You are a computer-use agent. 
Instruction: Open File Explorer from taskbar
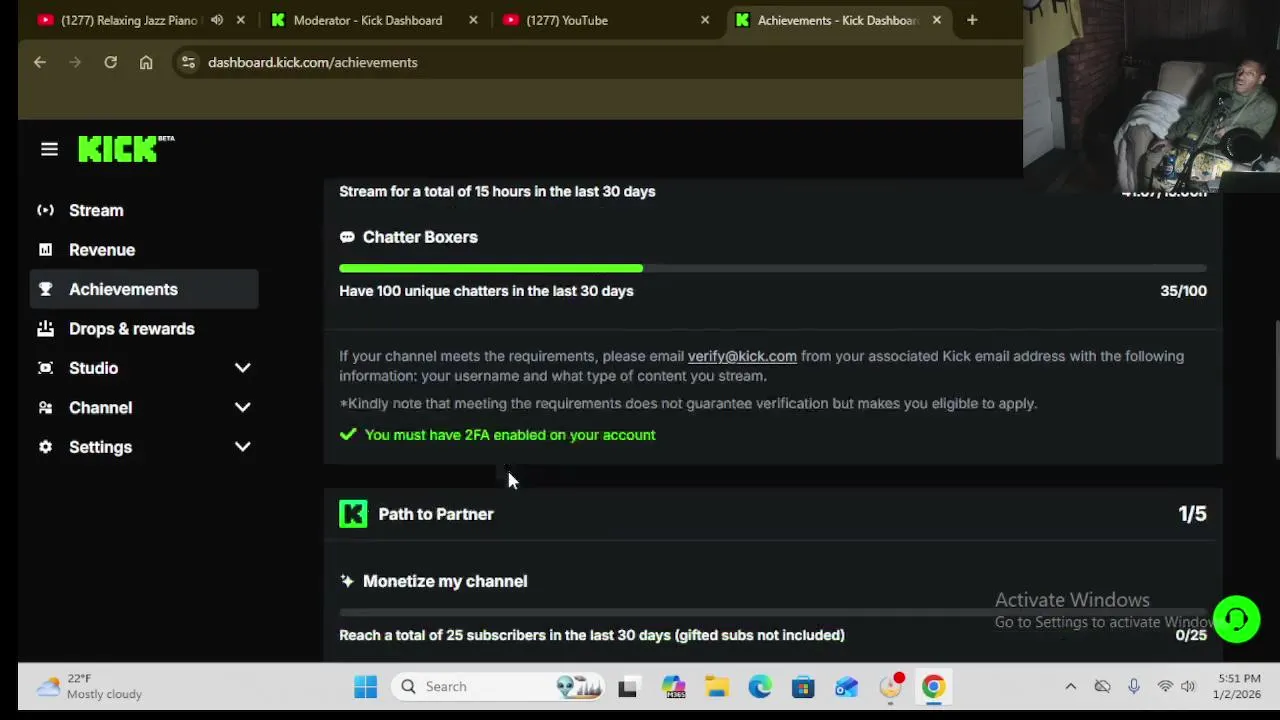[x=717, y=687]
